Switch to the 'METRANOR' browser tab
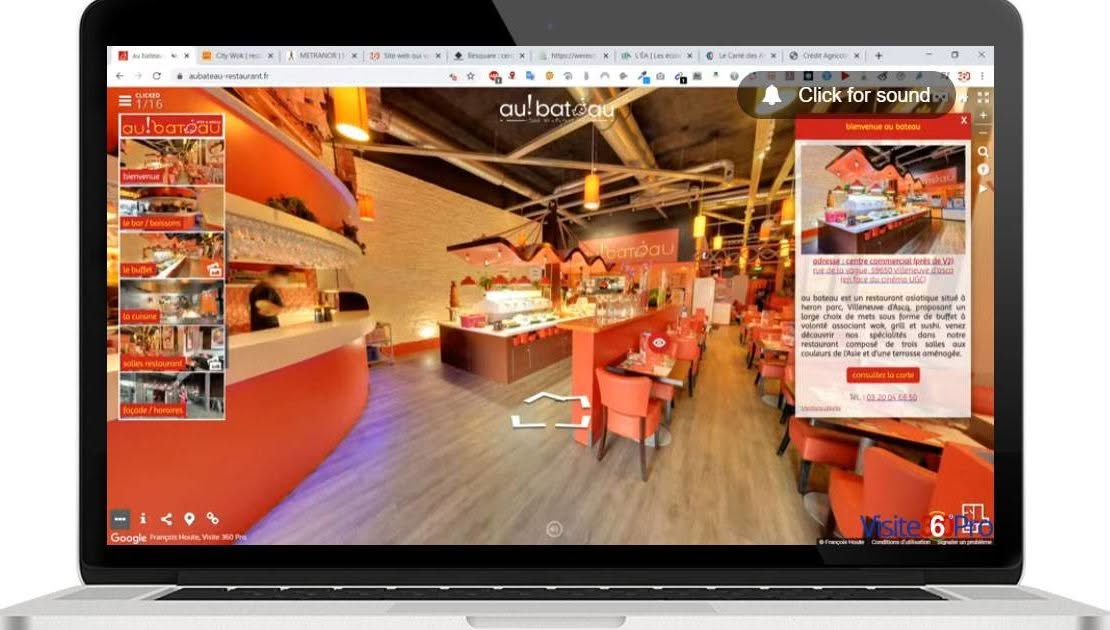The height and width of the screenshot is (630, 1110). click(x=322, y=55)
